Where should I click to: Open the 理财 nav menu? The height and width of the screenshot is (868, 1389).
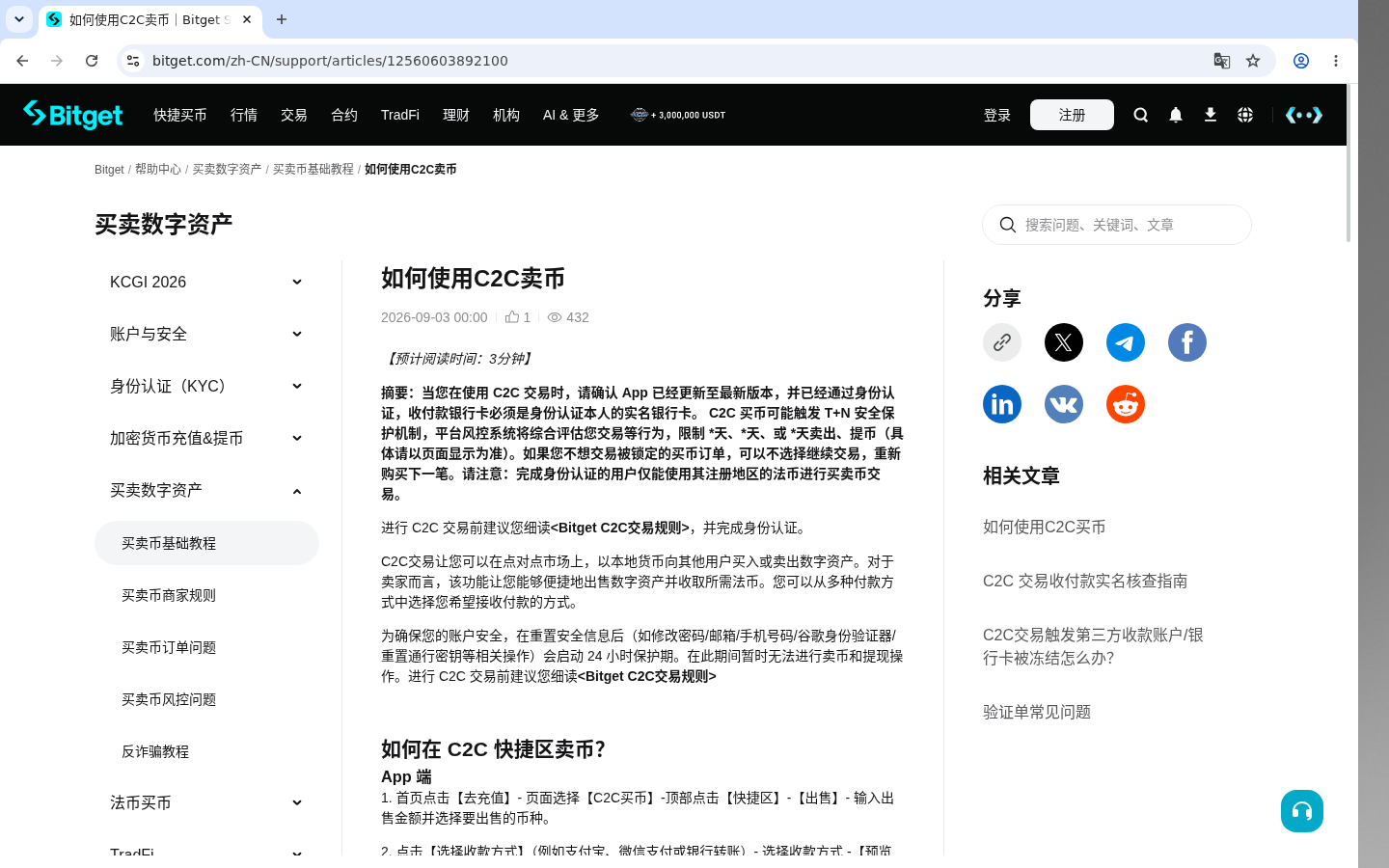coord(456,115)
